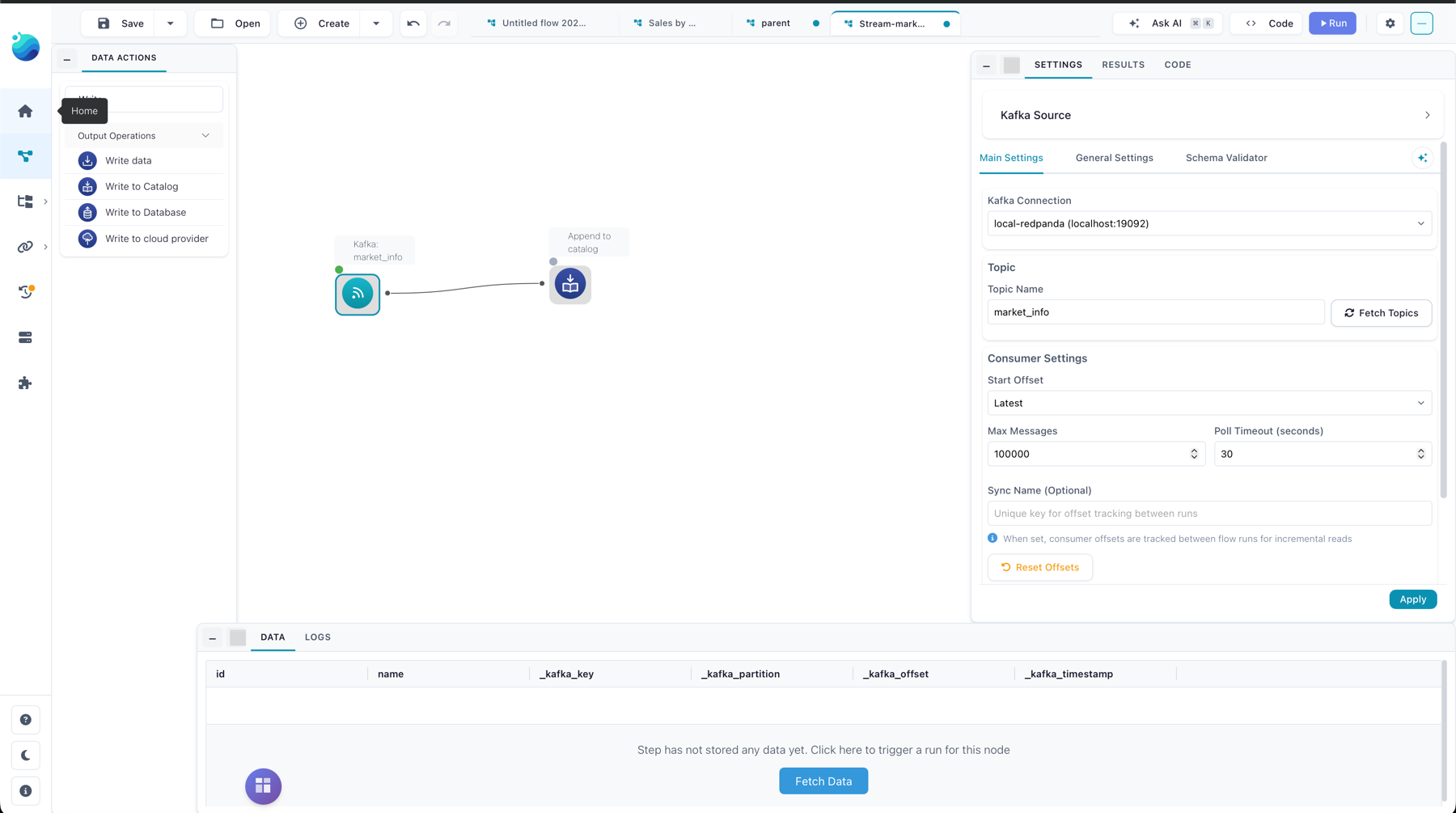Image resolution: width=1456 pixels, height=813 pixels.
Task: Open the General Settings tab
Action: coord(1114,158)
